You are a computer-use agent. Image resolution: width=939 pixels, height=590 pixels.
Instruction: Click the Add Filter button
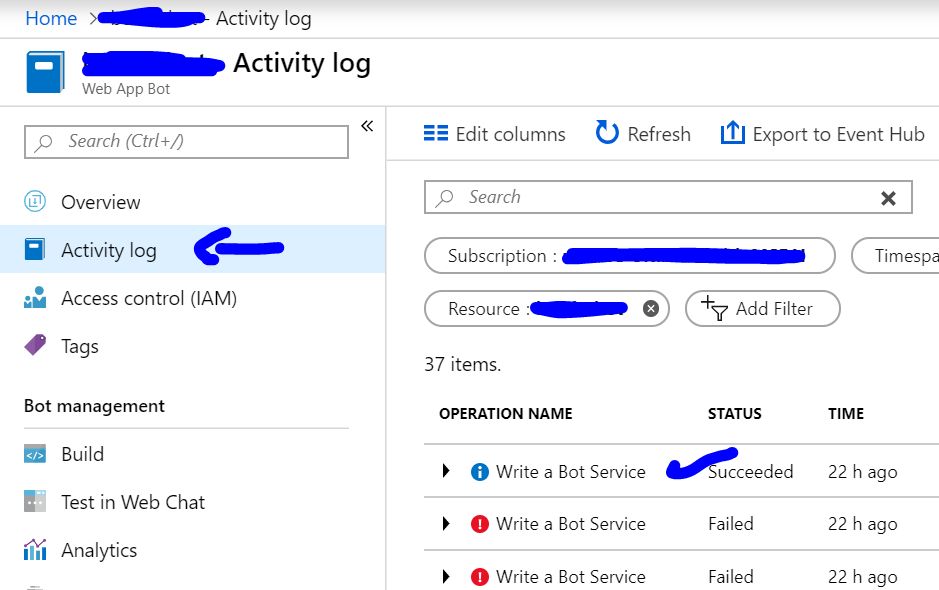[762, 309]
